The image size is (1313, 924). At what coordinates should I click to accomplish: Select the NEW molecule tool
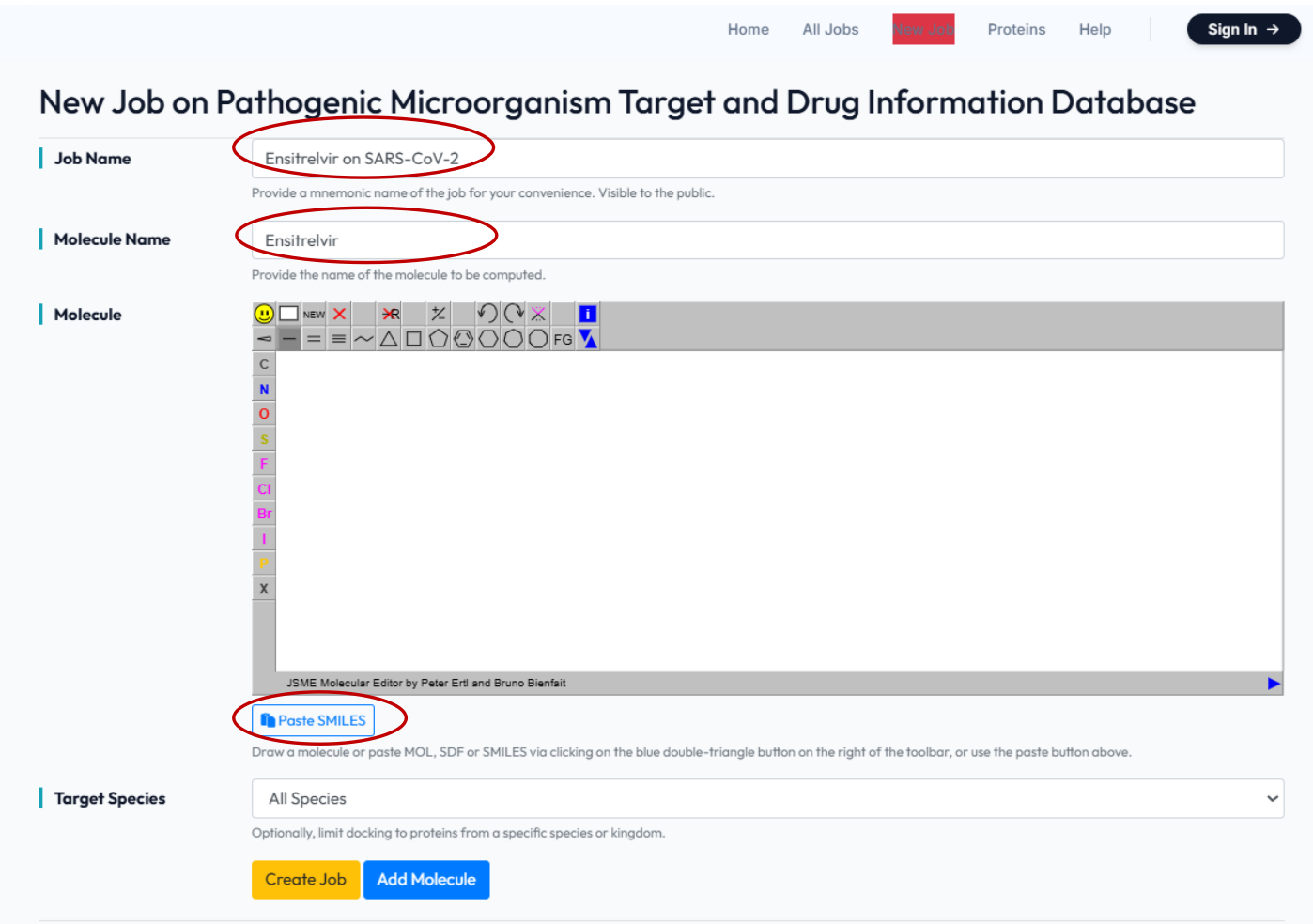(314, 314)
